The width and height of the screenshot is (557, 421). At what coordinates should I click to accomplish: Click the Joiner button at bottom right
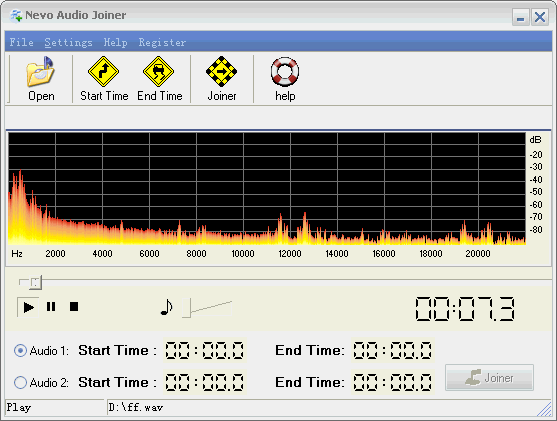489,378
